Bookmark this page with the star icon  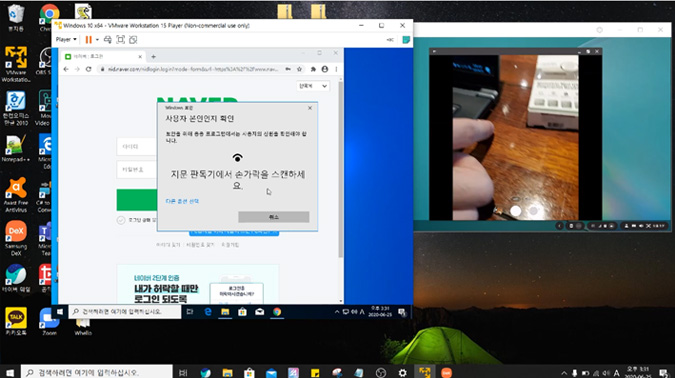[x=299, y=69]
